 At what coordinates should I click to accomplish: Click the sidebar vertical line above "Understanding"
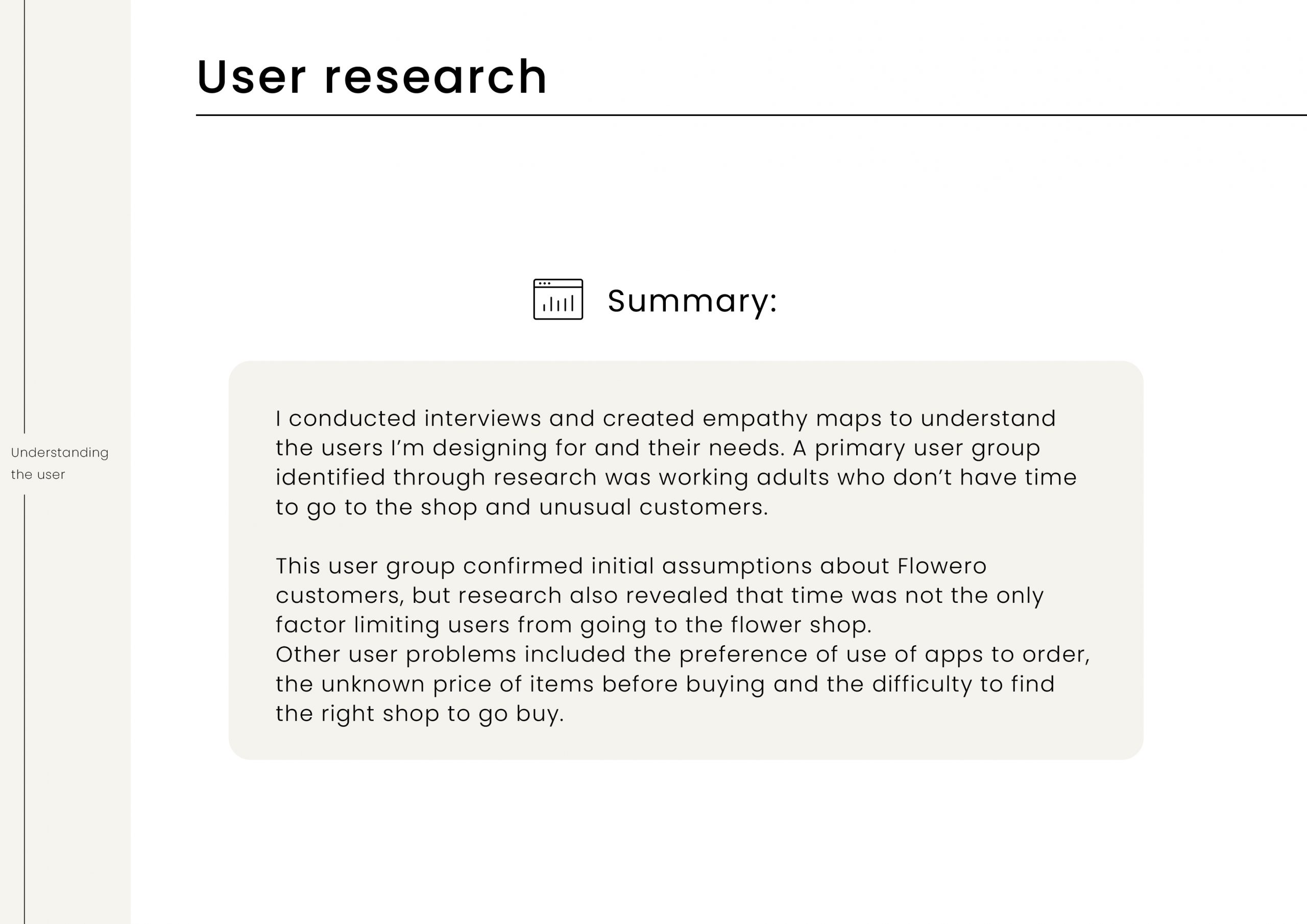tap(25, 216)
